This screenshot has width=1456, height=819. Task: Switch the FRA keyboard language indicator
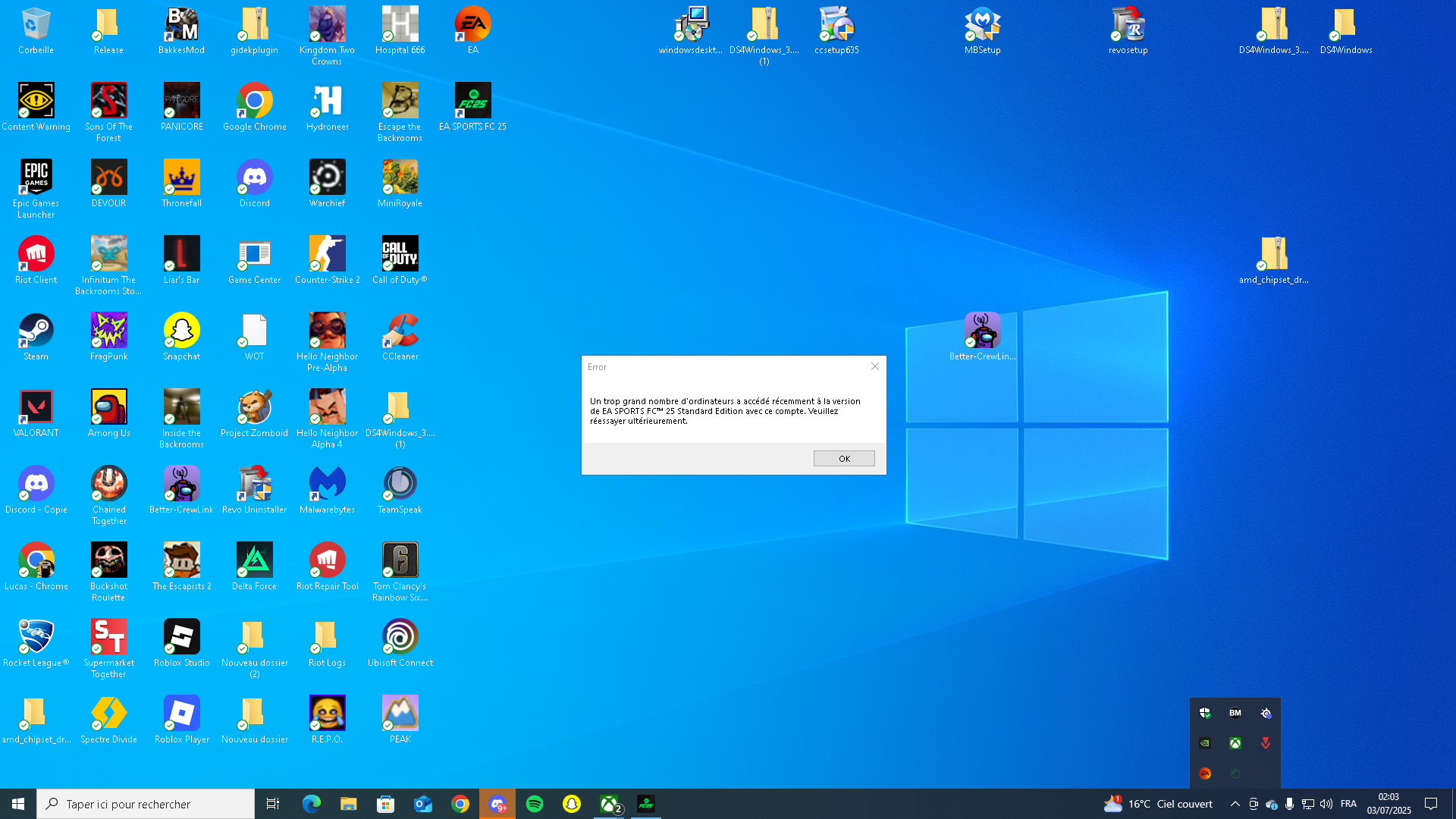pos(1348,804)
